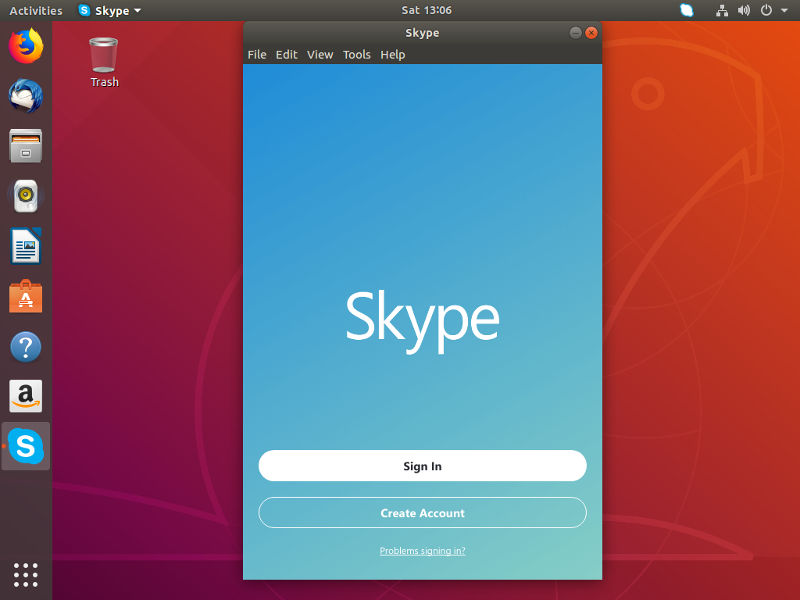Image resolution: width=800 pixels, height=600 pixels.
Task: Open the Skype tray icon in top bar
Action: (x=686, y=10)
